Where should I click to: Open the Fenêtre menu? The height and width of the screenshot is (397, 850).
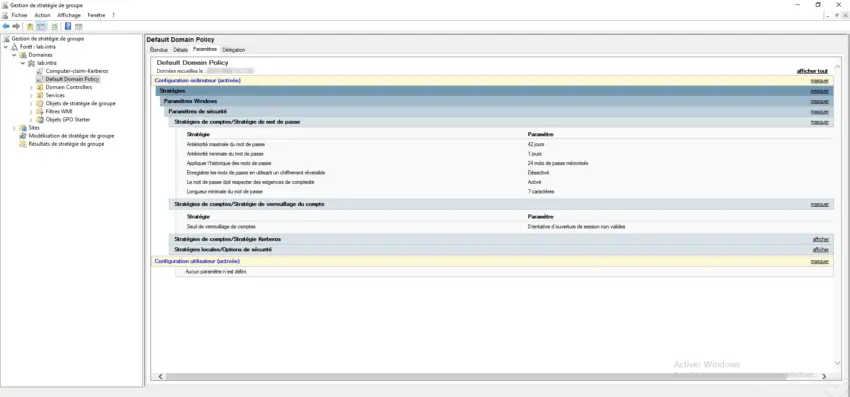click(x=96, y=15)
